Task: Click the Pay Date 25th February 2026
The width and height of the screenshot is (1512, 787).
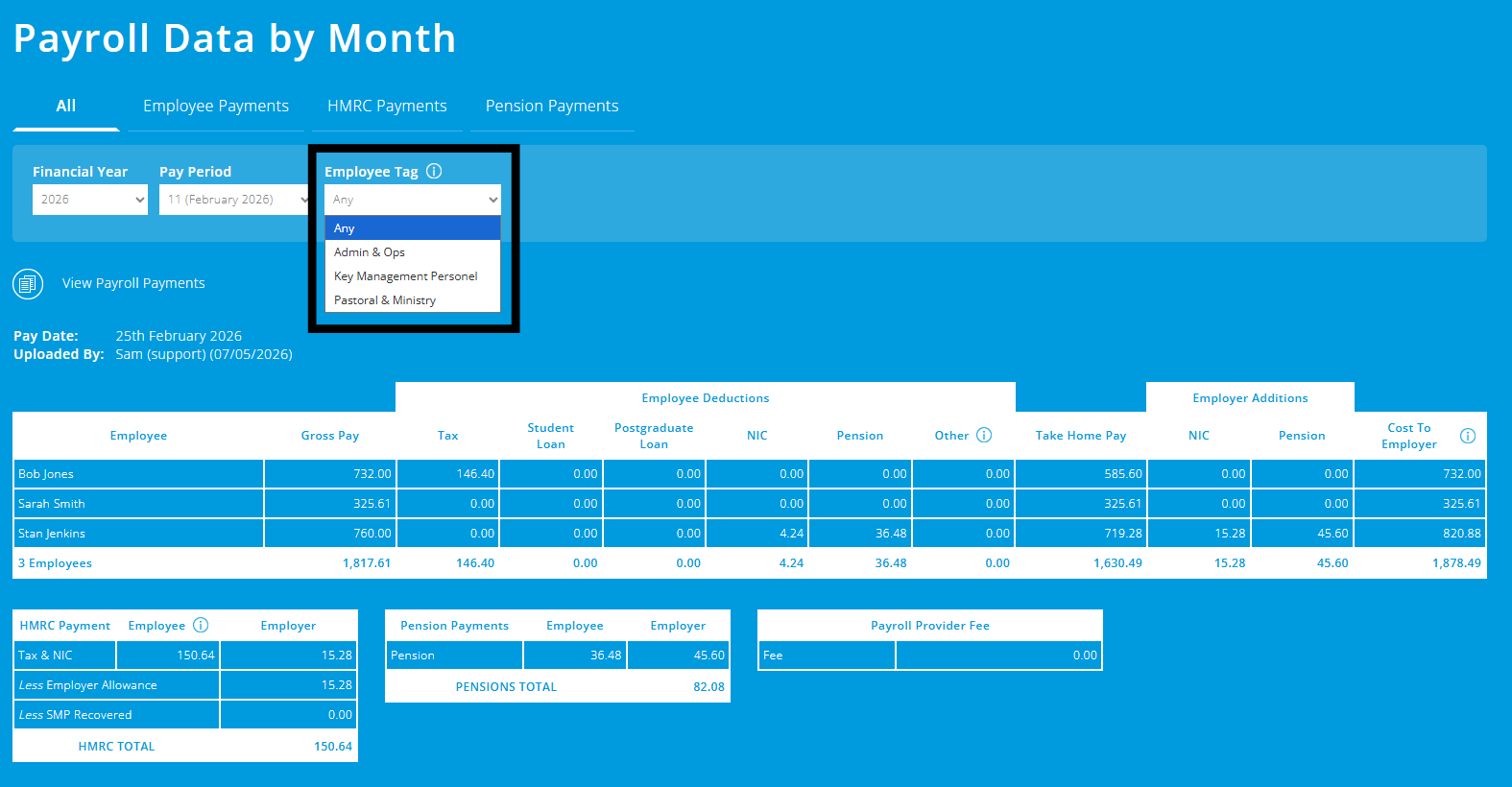Action: click(179, 336)
